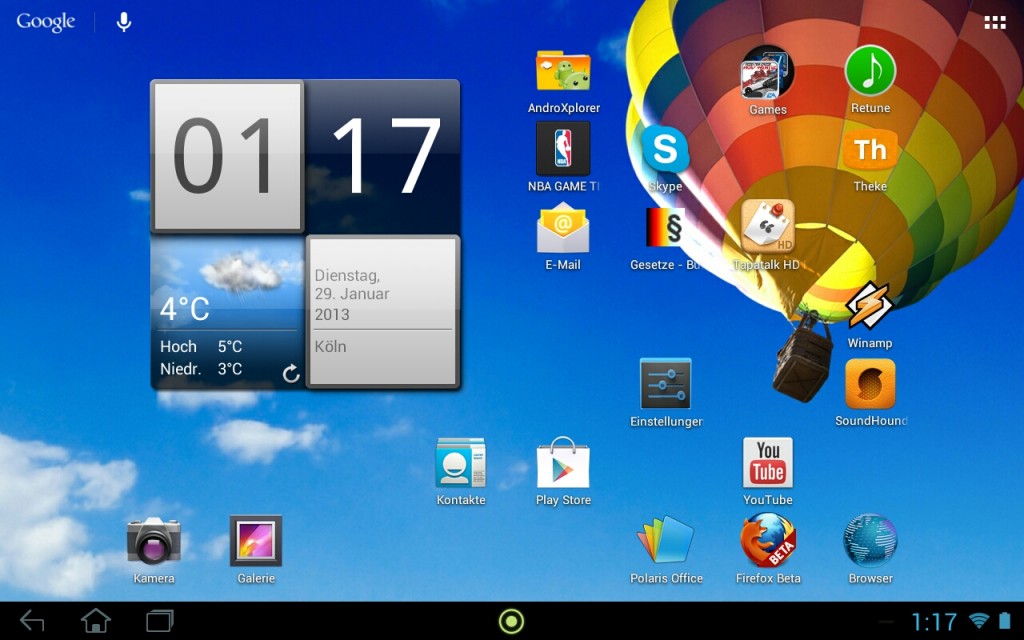Open the Gesetze law app
Image resolution: width=1024 pixels, height=640 pixels.
665,227
